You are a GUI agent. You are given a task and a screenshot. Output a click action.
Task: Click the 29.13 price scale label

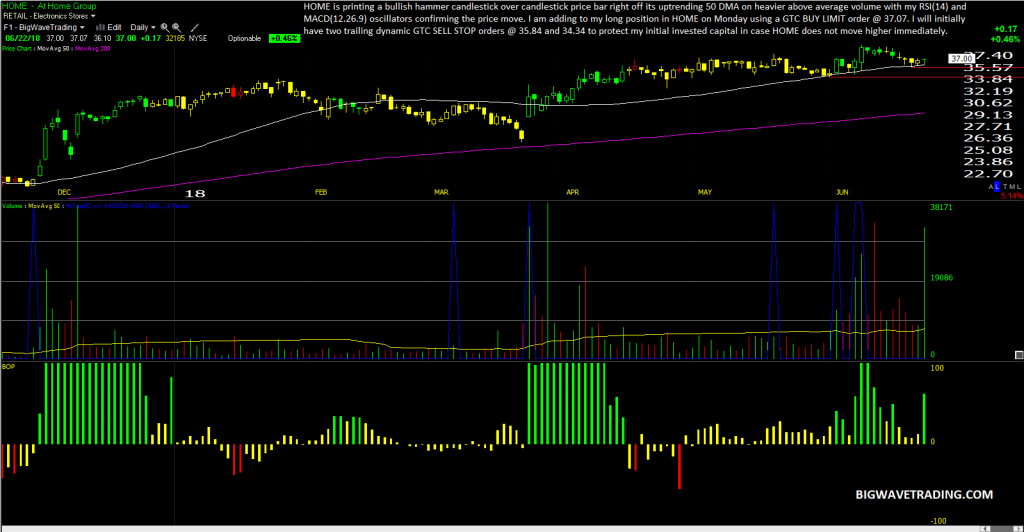click(x=988, y=114)
